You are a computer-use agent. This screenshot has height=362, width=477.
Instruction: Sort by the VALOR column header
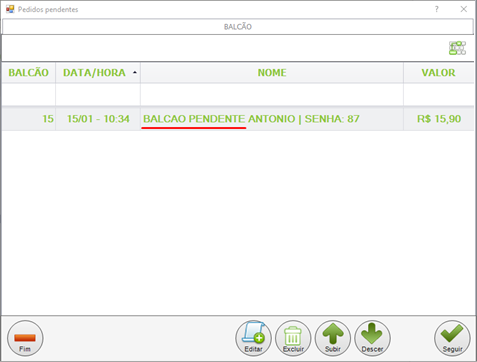(439, 73)
